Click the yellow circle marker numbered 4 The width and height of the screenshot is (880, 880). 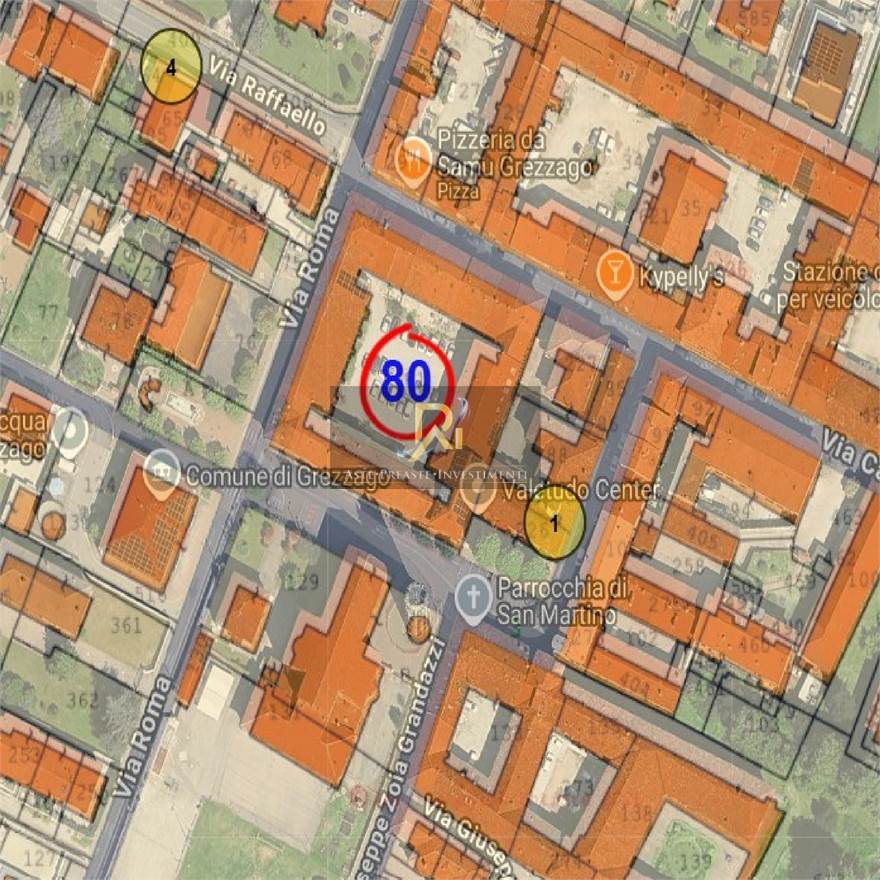(x=171, y=67)
